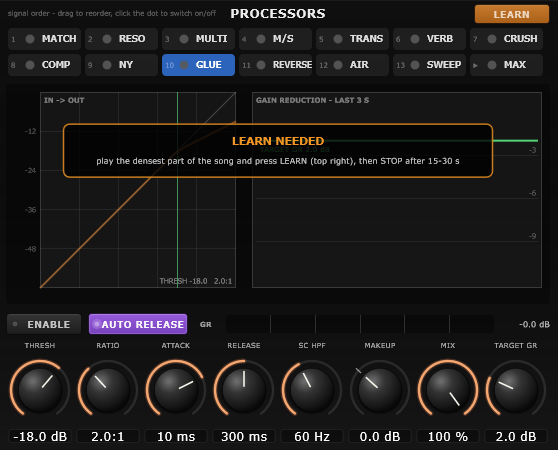Click the SC HPF knob
Screen dimensions: 558x450
pos(312,389)
